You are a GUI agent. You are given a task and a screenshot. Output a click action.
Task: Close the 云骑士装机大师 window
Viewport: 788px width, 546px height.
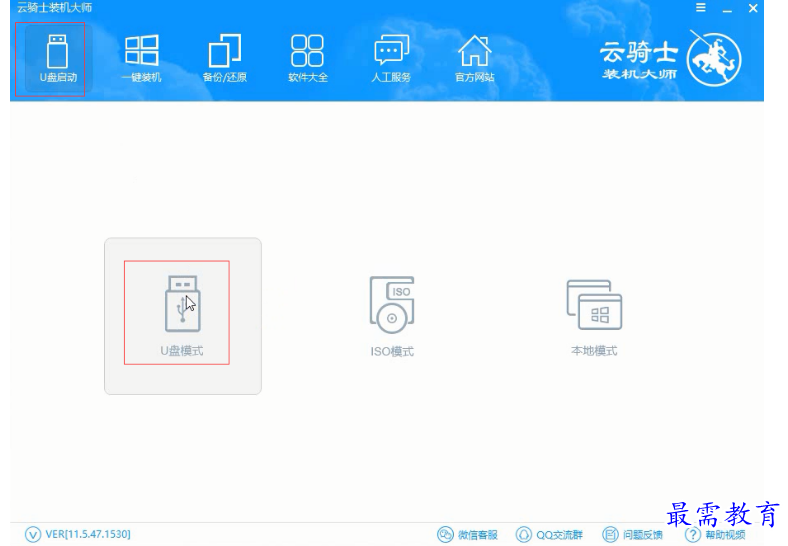point(753,8)
